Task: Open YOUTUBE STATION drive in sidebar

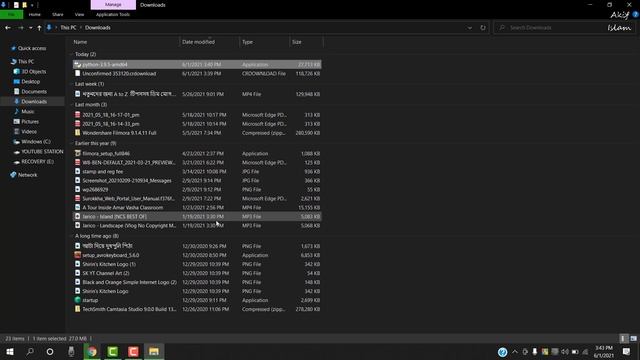Action: click(x=42, y=151)
